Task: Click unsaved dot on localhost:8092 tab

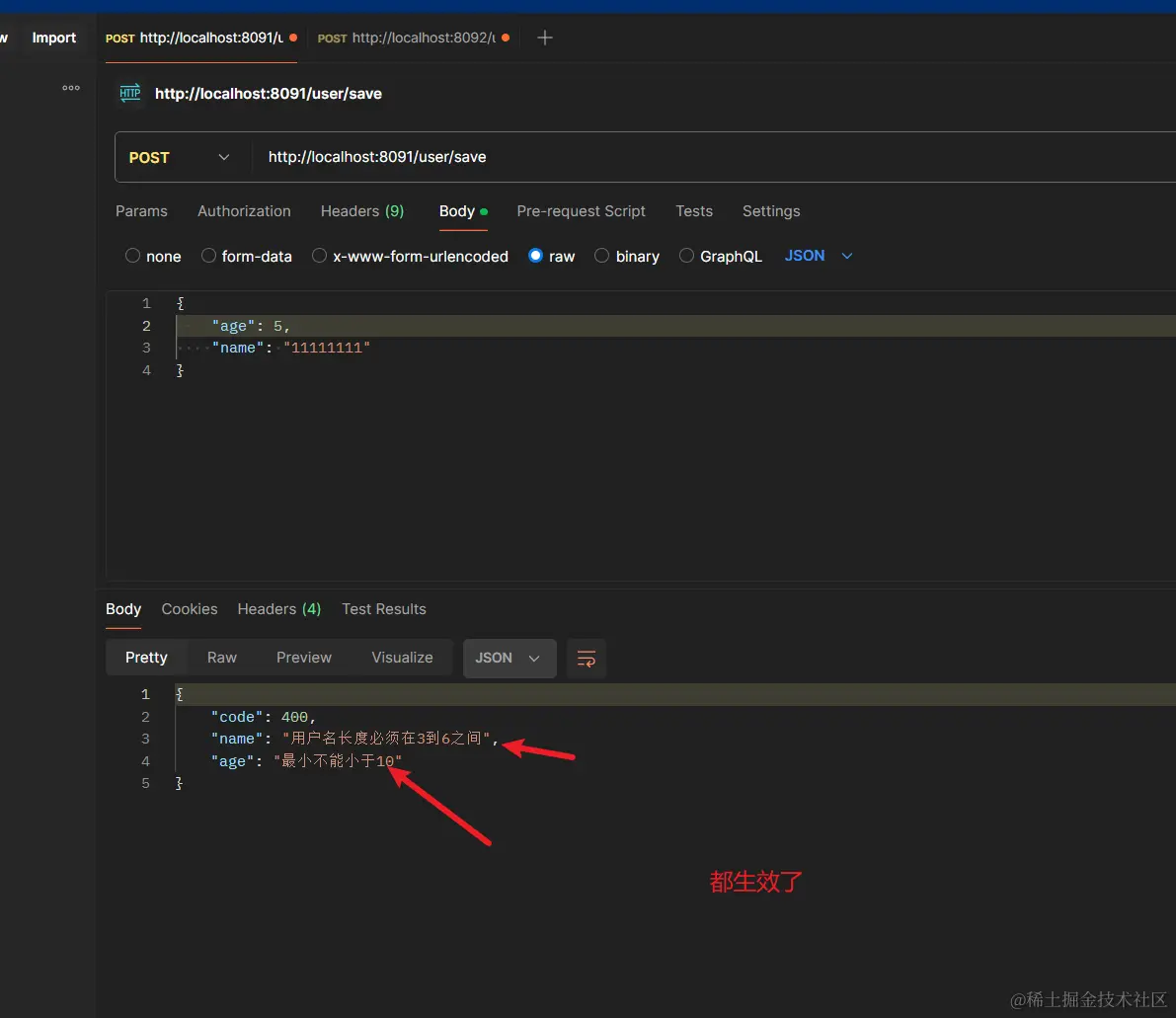Action: tap(506, 38)
